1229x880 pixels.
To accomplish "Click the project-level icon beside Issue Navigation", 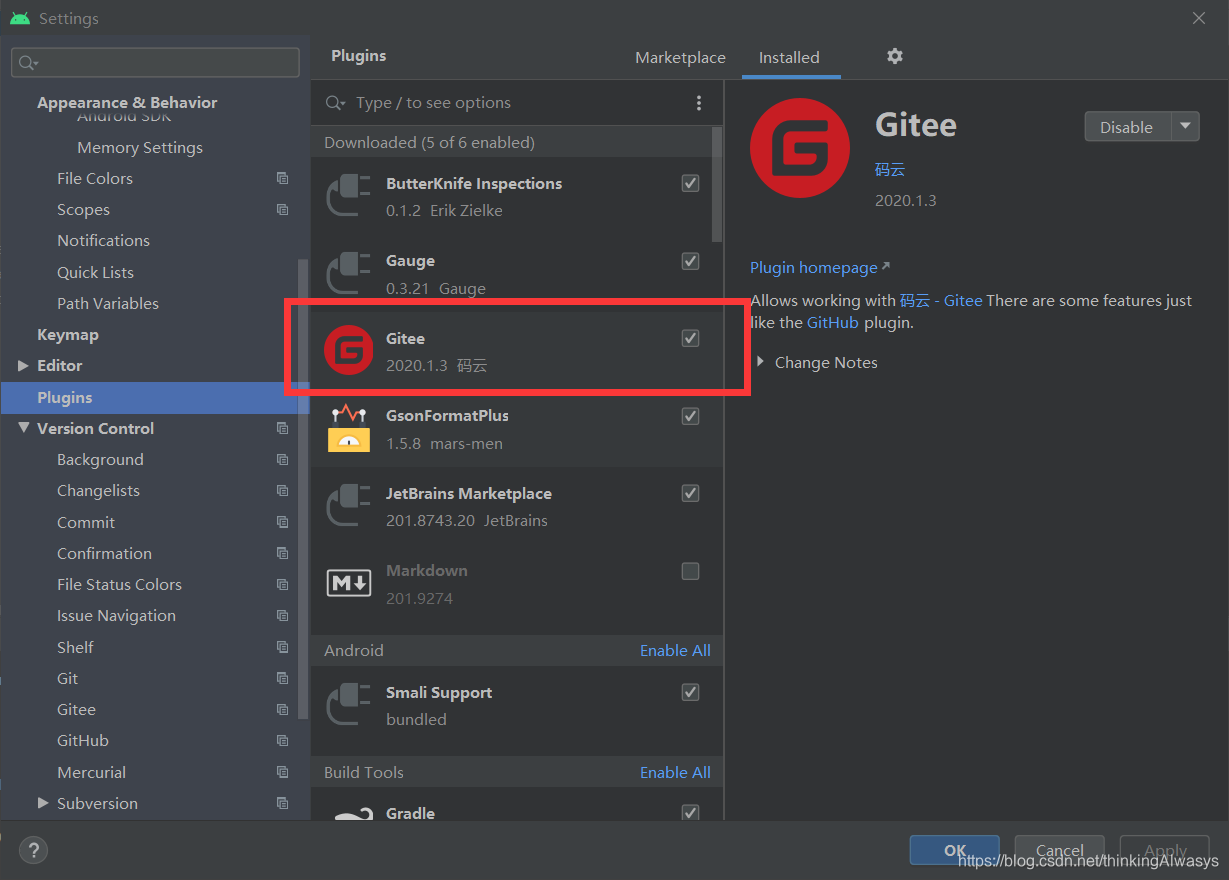I will (283, 615).
